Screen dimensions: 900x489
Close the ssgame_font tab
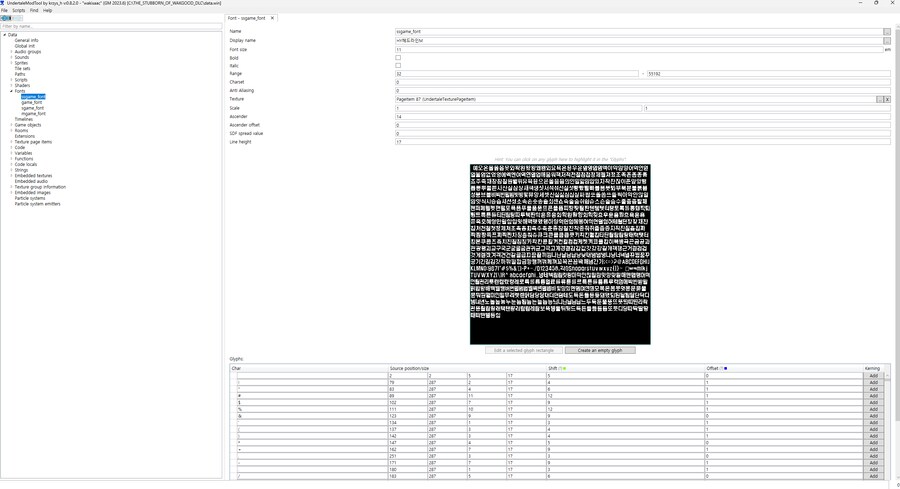273,18
